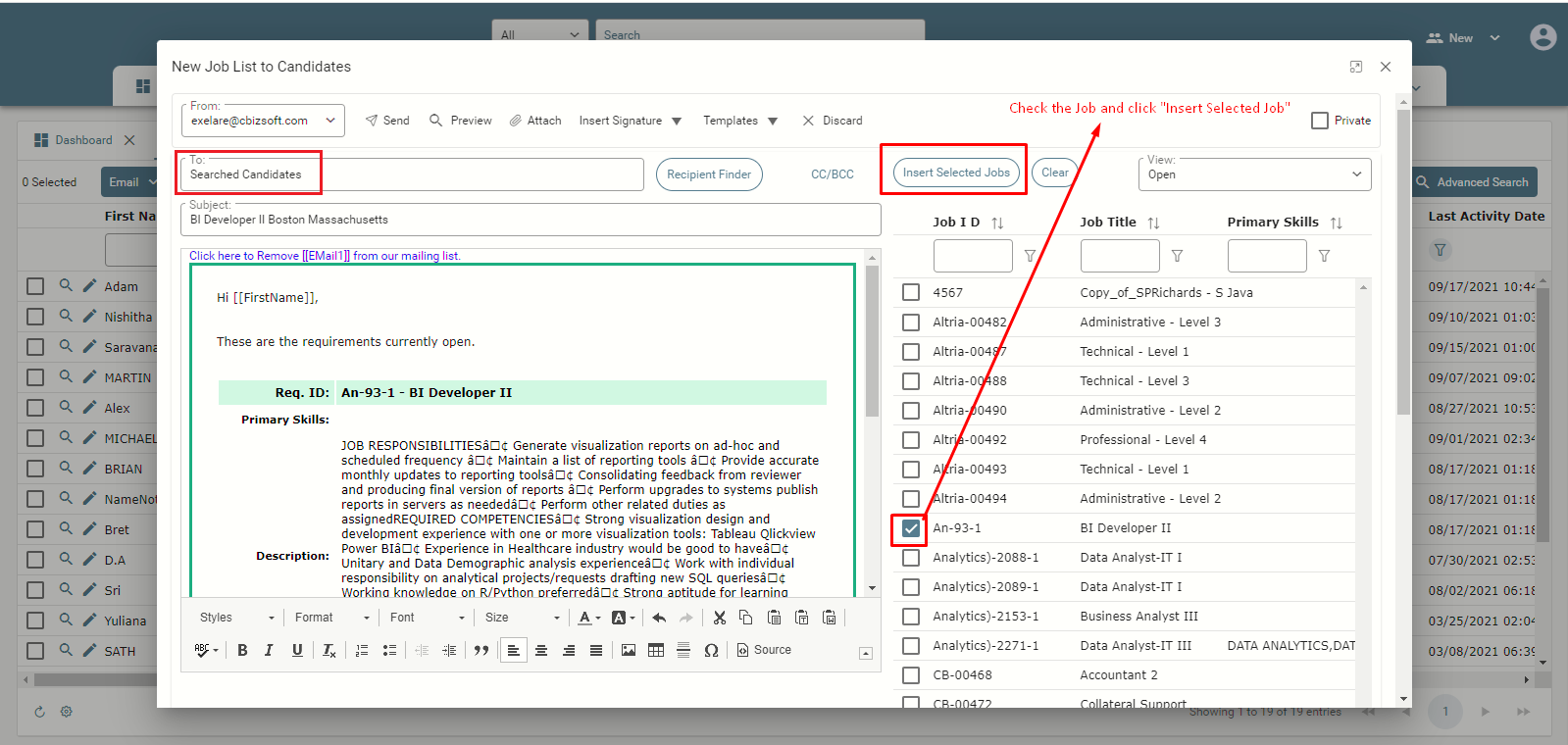The width and height of the screenshot is (1568, 745).
Task: Click Attach in the email toolbar
Action: (535, 121)
